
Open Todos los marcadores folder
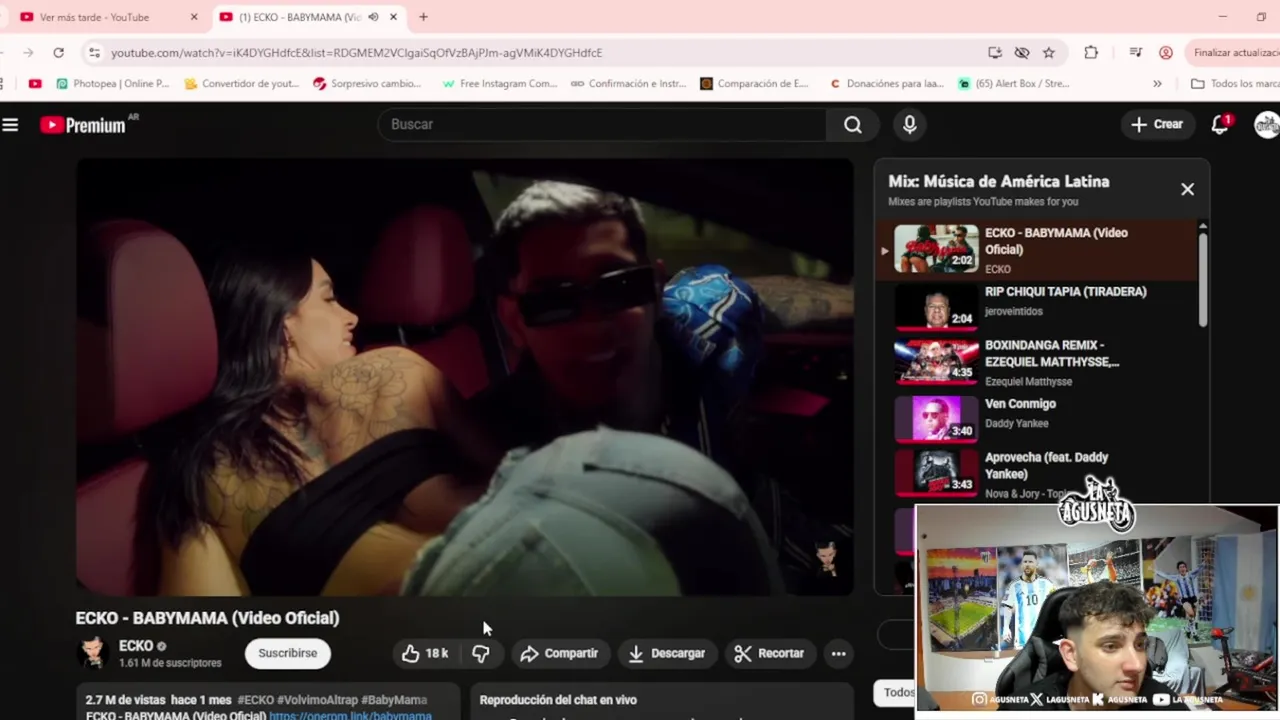click(x=1234, y=84)
